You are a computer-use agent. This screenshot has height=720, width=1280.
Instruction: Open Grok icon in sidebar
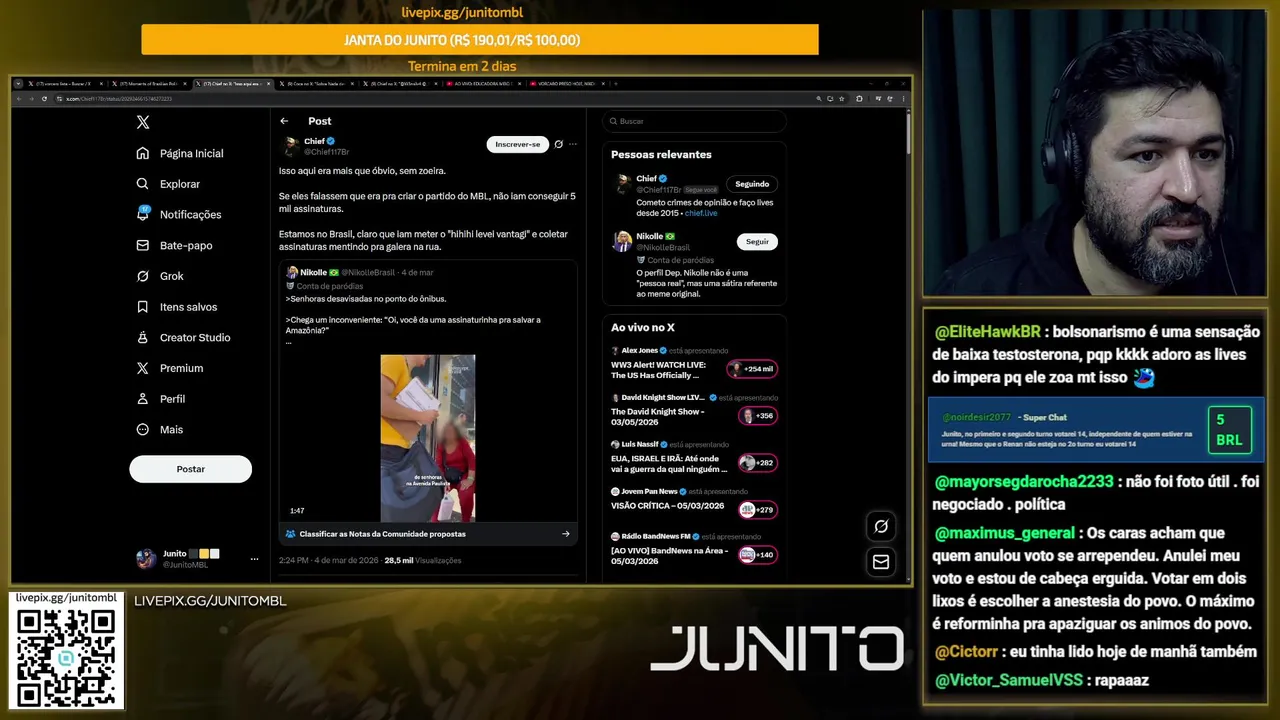tap(143, 276)
